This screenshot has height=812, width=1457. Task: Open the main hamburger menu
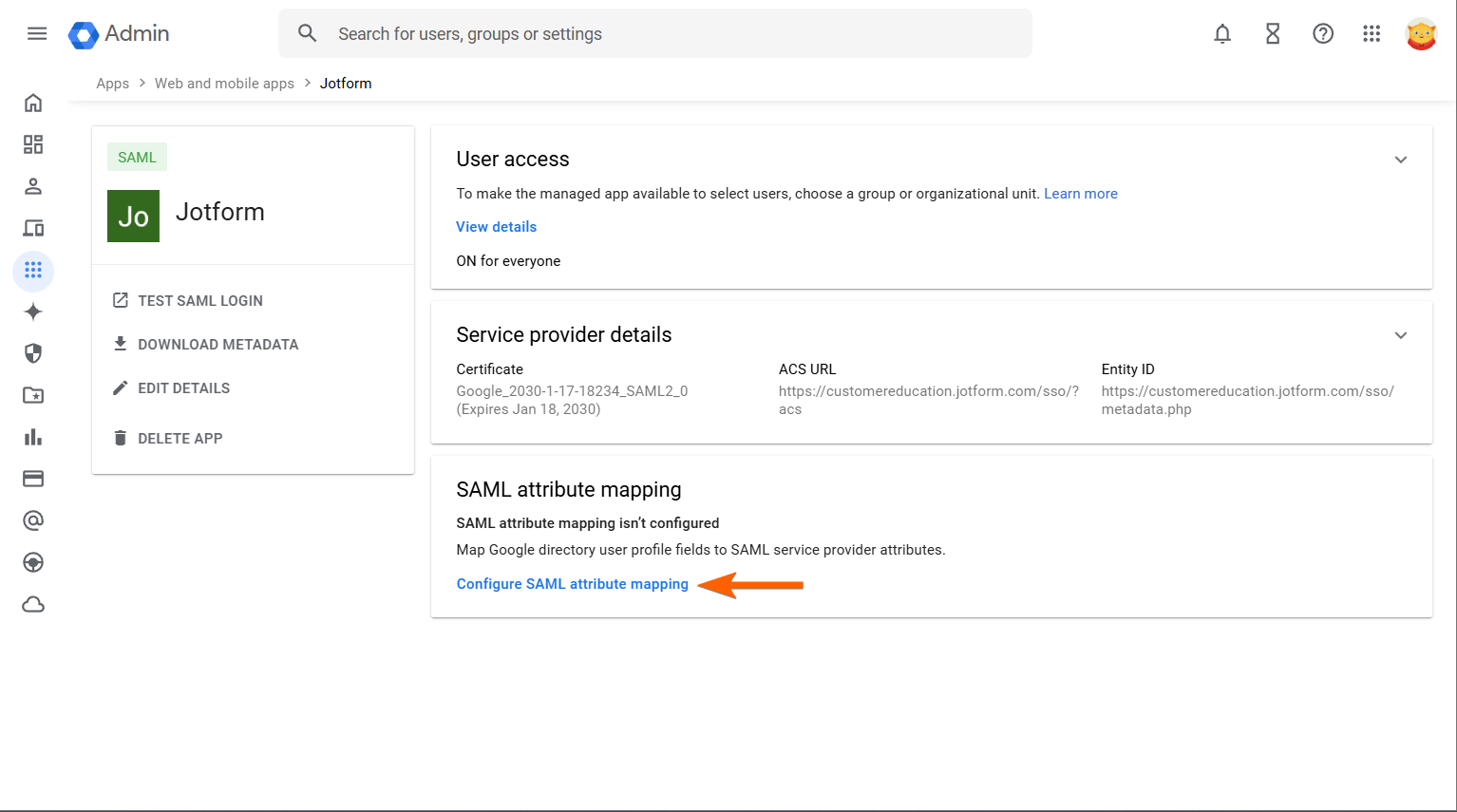click(x=37, y=34)
